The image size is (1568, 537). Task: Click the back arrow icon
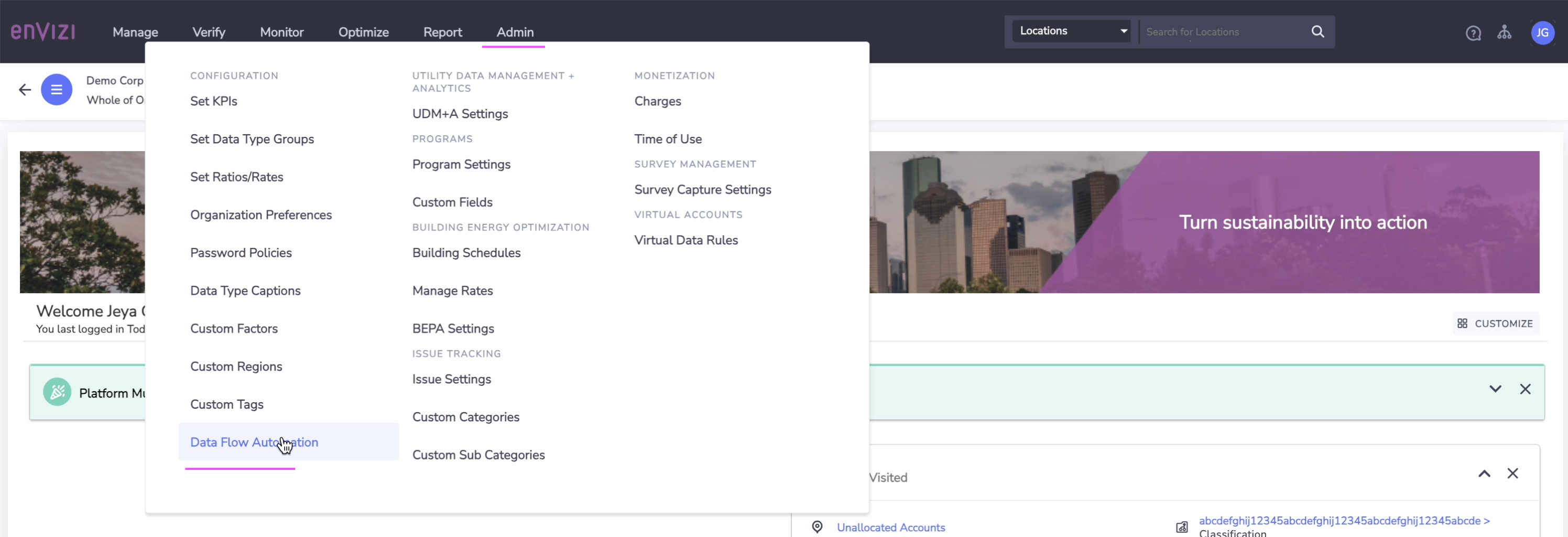tap(24, 90)
